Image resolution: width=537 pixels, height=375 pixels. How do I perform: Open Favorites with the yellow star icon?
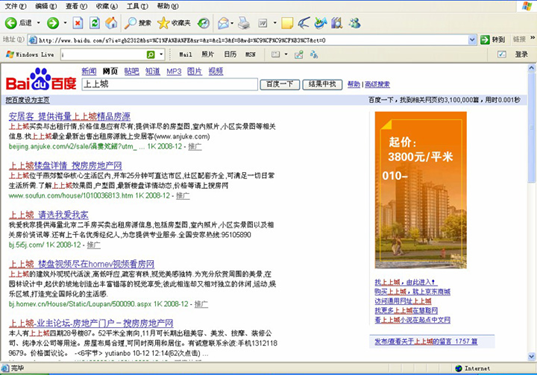pyautogui.click(x=163, y=23)
